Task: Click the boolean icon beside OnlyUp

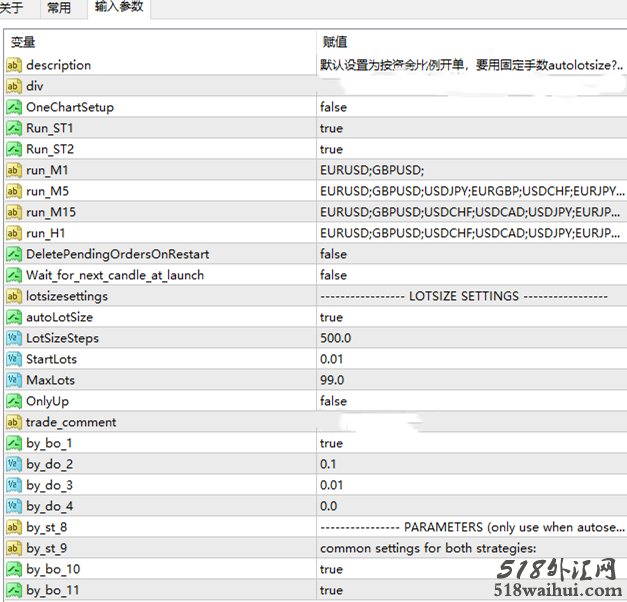Action: [x=14, y=401]
